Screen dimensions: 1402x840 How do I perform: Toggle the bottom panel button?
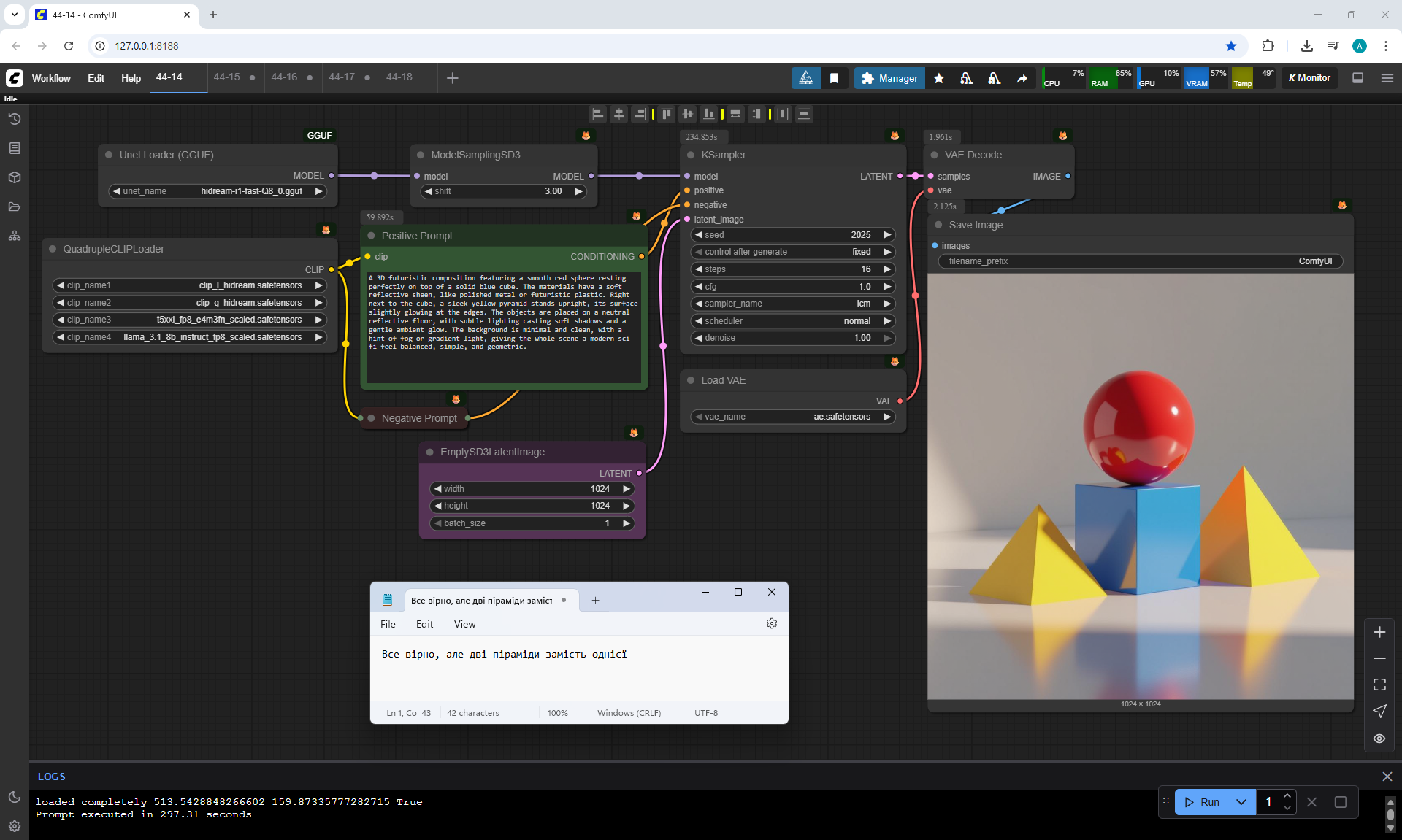click(x=1357, y=78)
